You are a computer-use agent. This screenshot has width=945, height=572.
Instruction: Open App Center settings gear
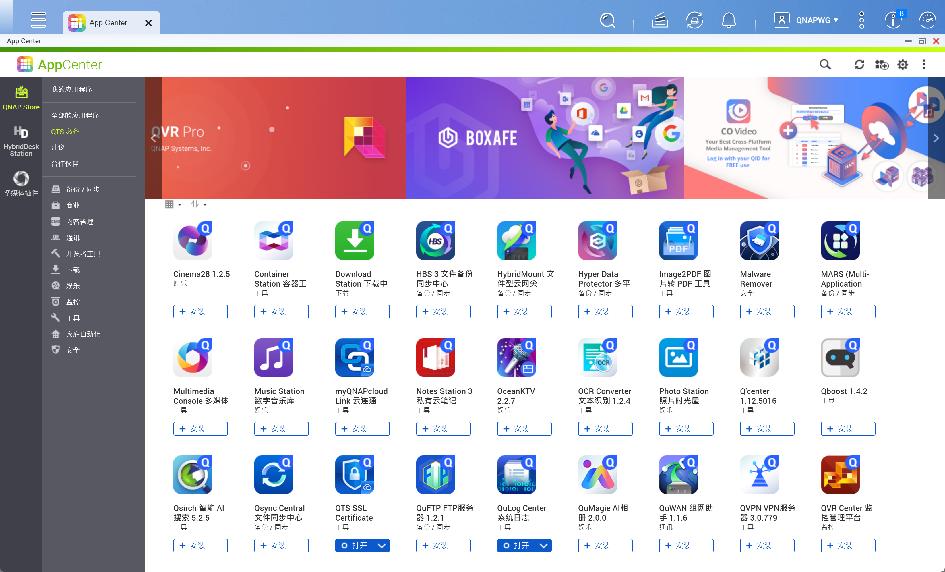click(903, 64)
